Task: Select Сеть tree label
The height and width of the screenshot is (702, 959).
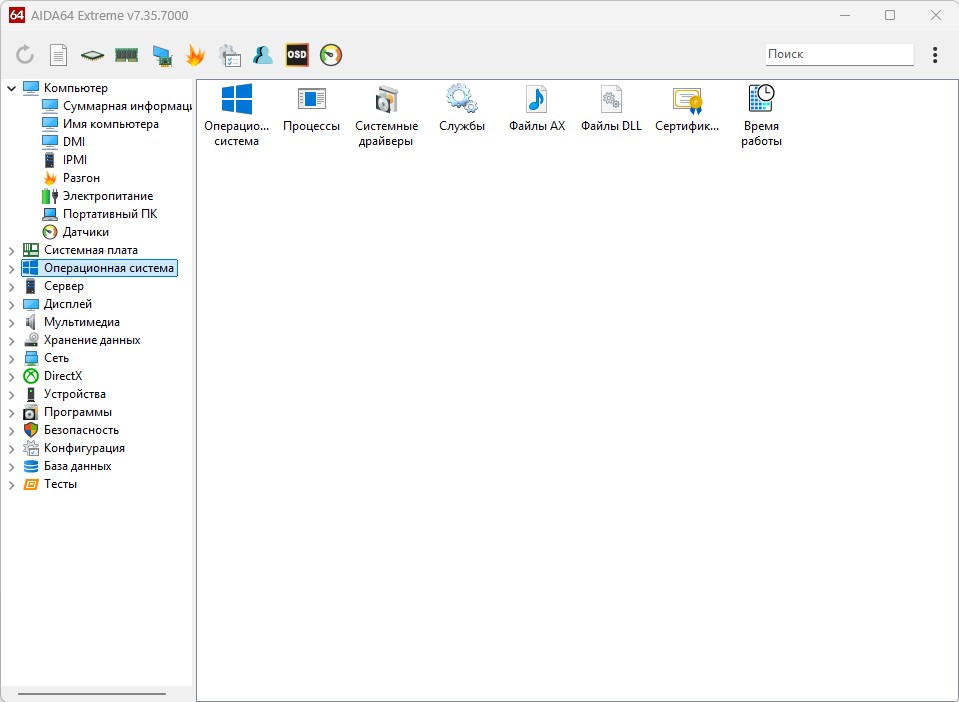Action: click(x=56, y=358)
